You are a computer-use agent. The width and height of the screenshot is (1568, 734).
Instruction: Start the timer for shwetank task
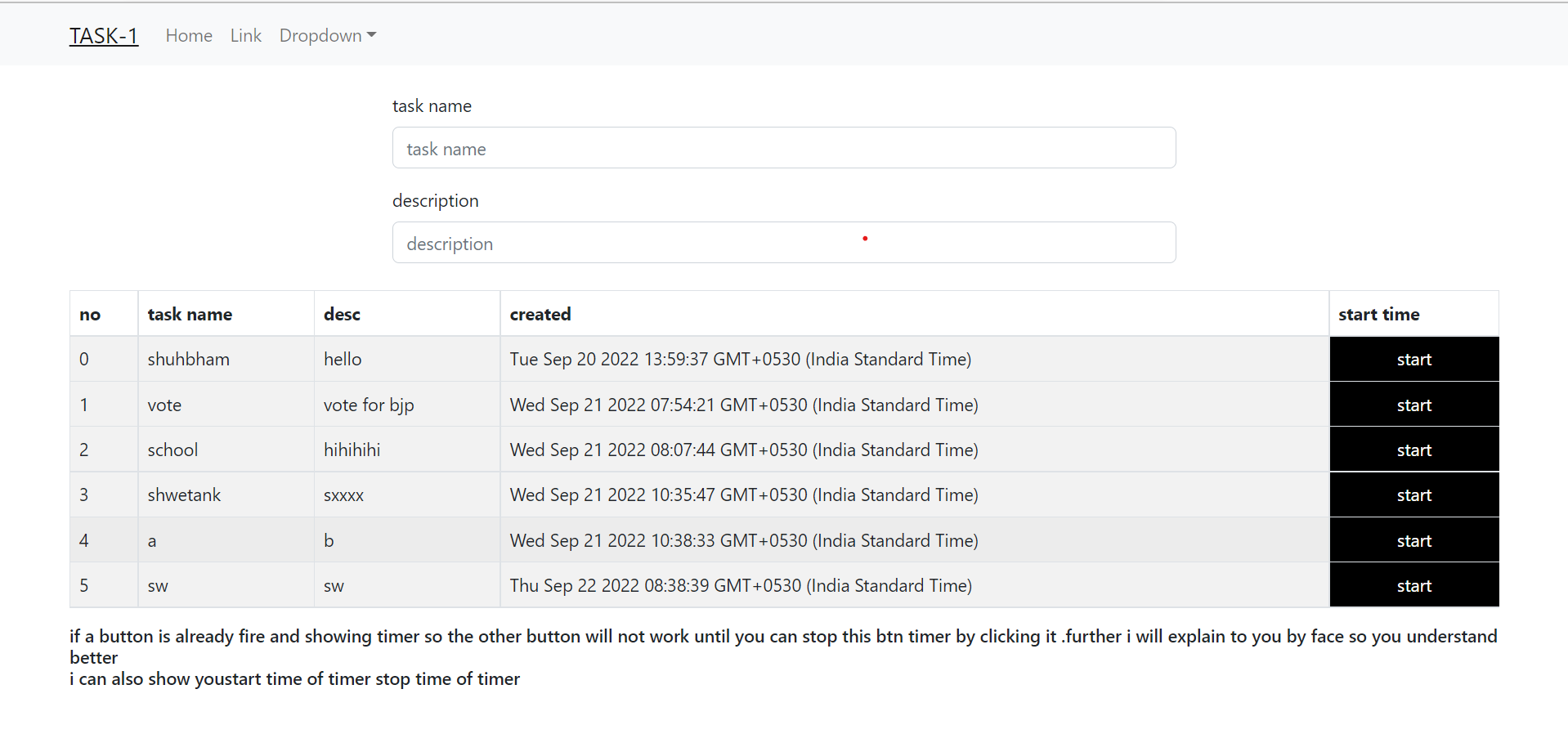[1413, 495]
